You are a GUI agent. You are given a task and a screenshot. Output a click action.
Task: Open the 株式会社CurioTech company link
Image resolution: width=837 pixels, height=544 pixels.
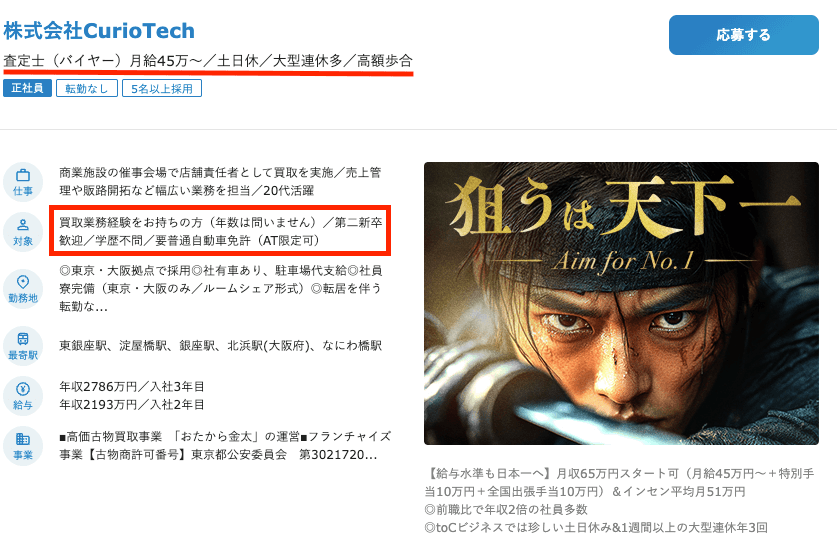click(x=99, y=31)
